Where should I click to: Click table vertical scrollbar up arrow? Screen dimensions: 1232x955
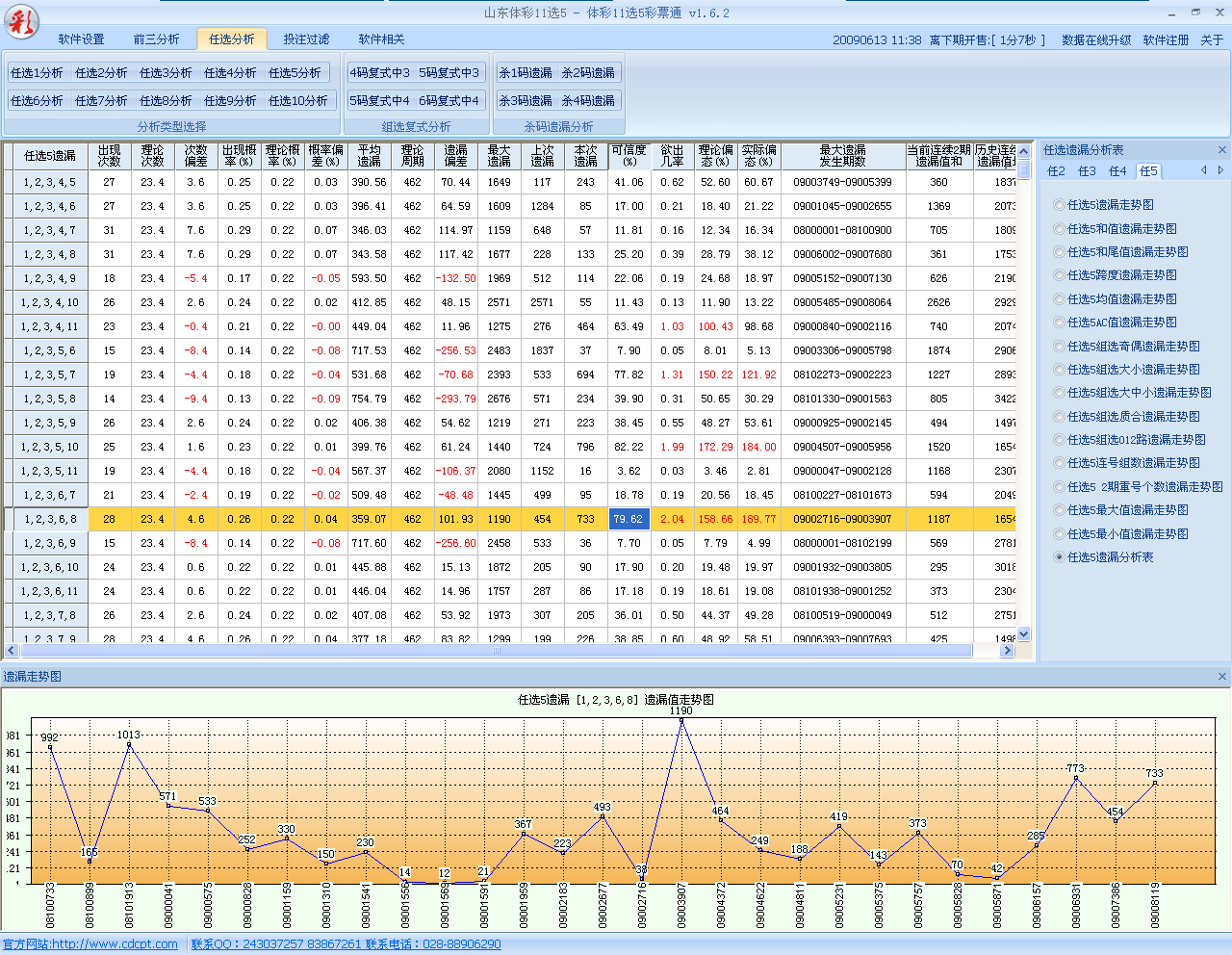[1024, 151]
